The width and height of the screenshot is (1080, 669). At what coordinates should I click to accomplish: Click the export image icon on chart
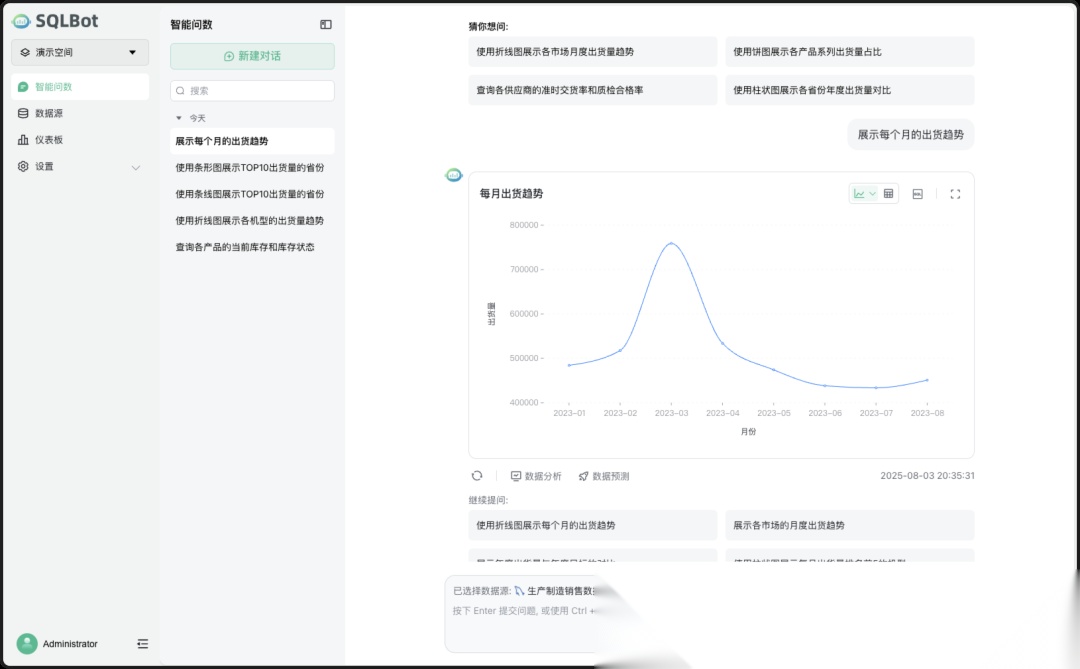click(x=917, y=193)
